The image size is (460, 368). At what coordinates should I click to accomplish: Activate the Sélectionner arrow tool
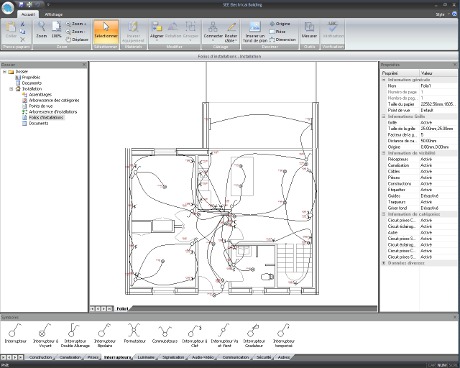(106, 31)
